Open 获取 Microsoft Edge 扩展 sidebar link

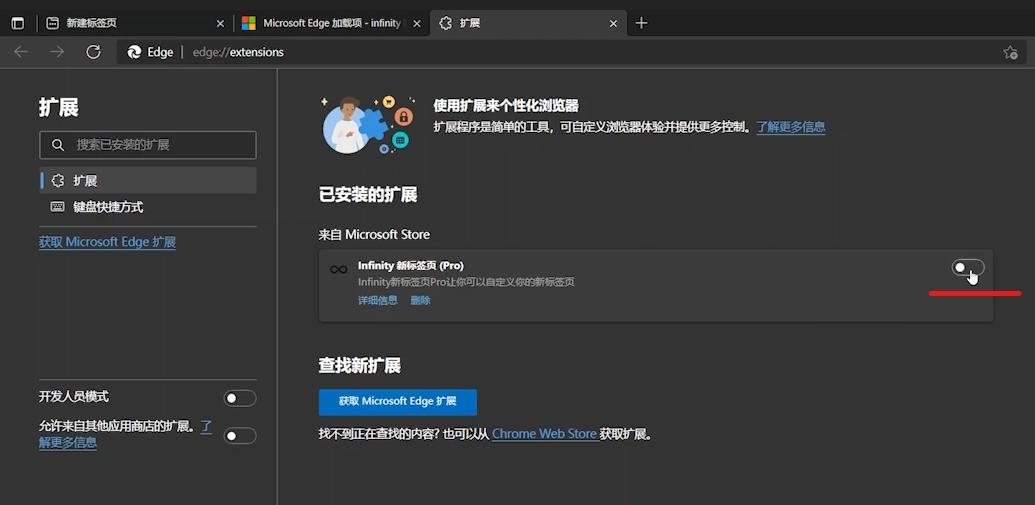[x=107, y=242]
